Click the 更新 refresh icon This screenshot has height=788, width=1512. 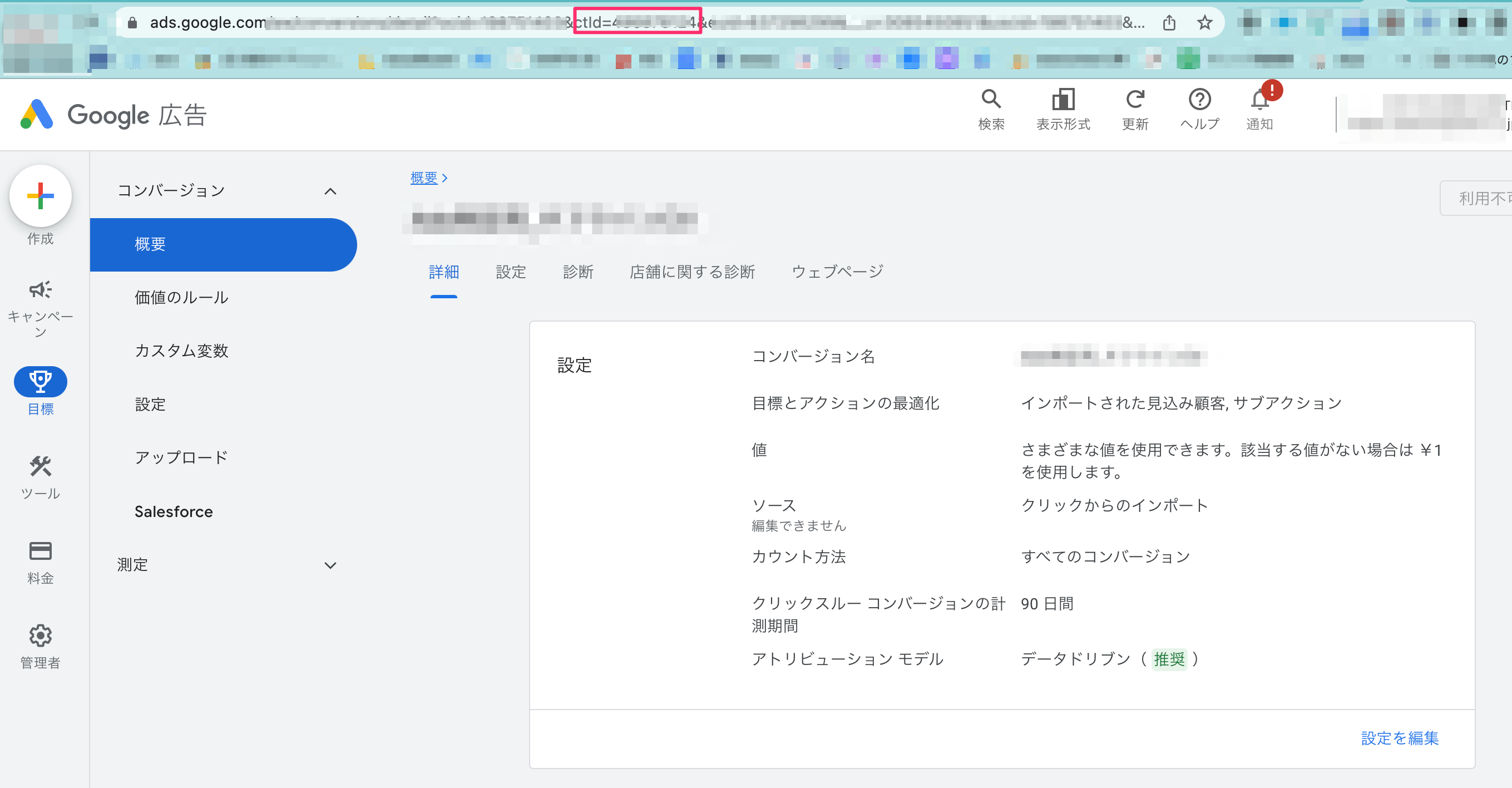[x=1135, y=98]
